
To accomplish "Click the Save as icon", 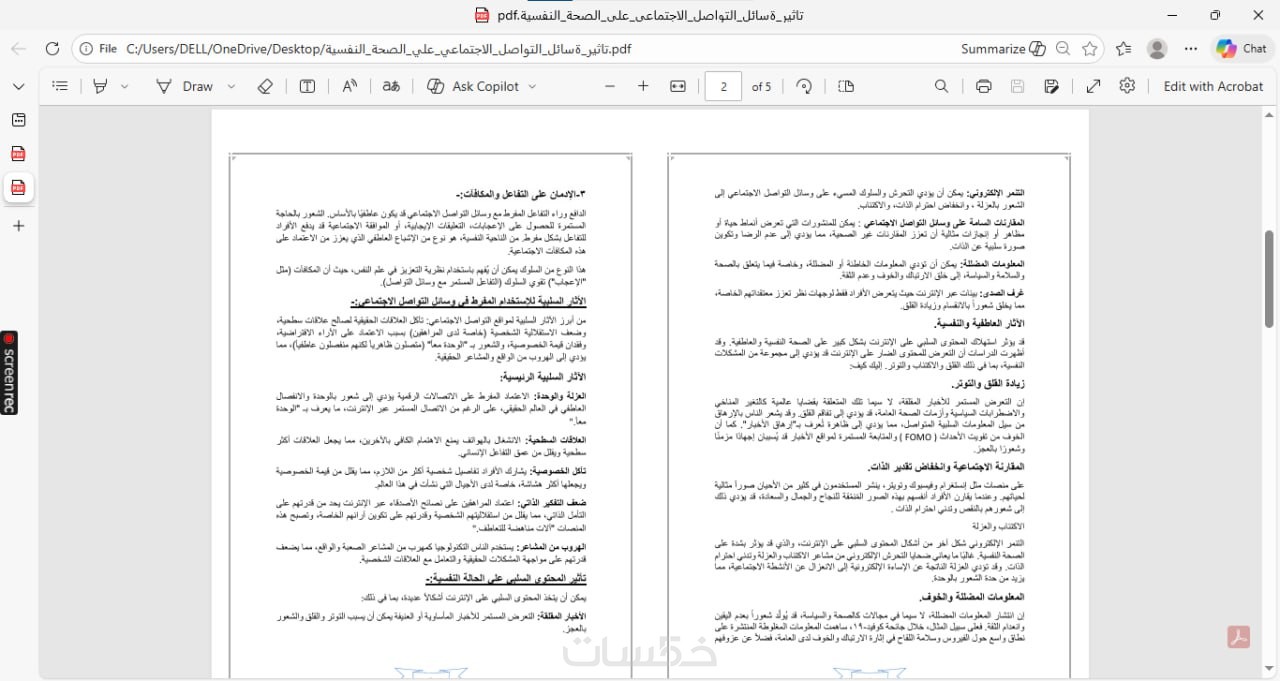I will pos(1051,86).
